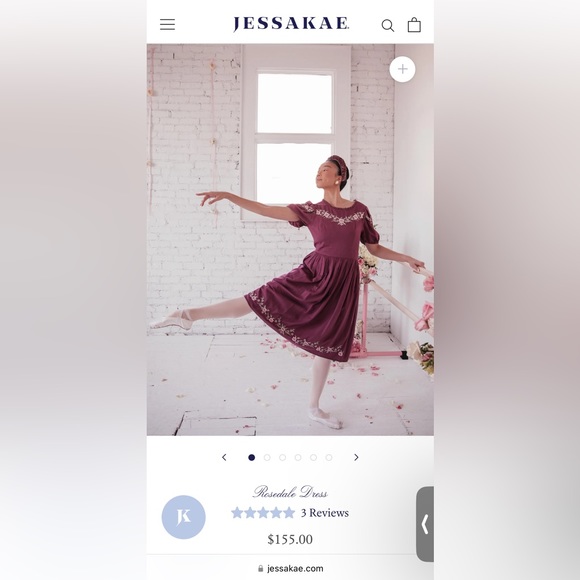Tap the jessakae.com address bar
Viewport: 580px width, 580px height.
(290, 568)
